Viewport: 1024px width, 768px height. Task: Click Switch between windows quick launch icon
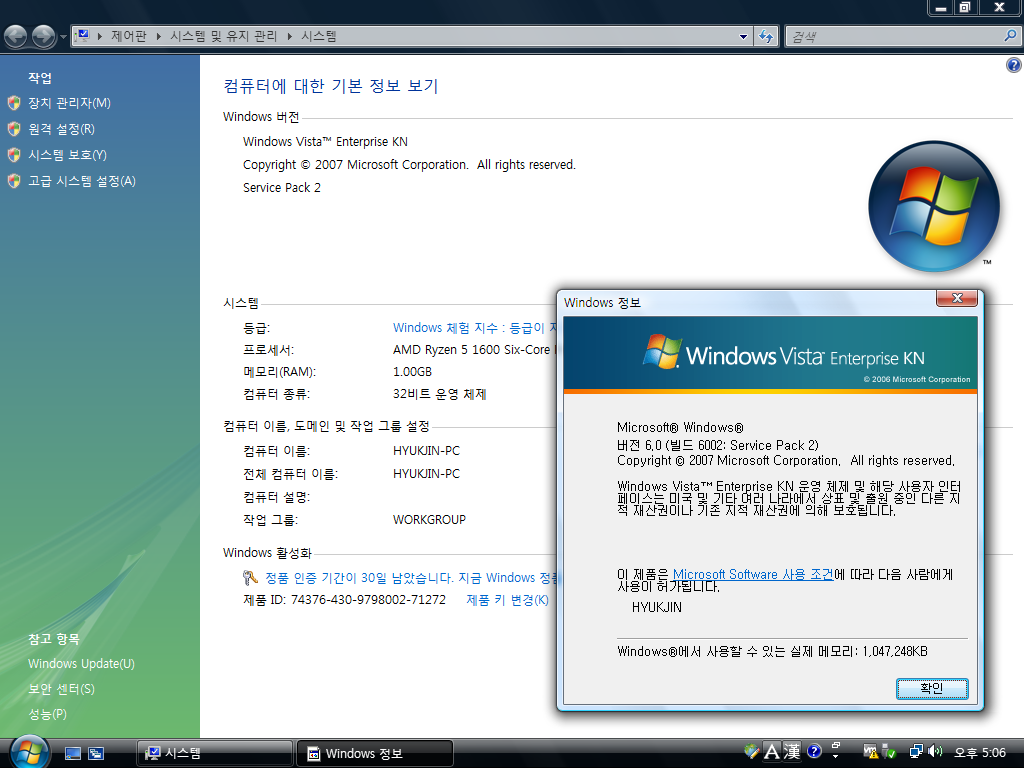coord(96,754)
